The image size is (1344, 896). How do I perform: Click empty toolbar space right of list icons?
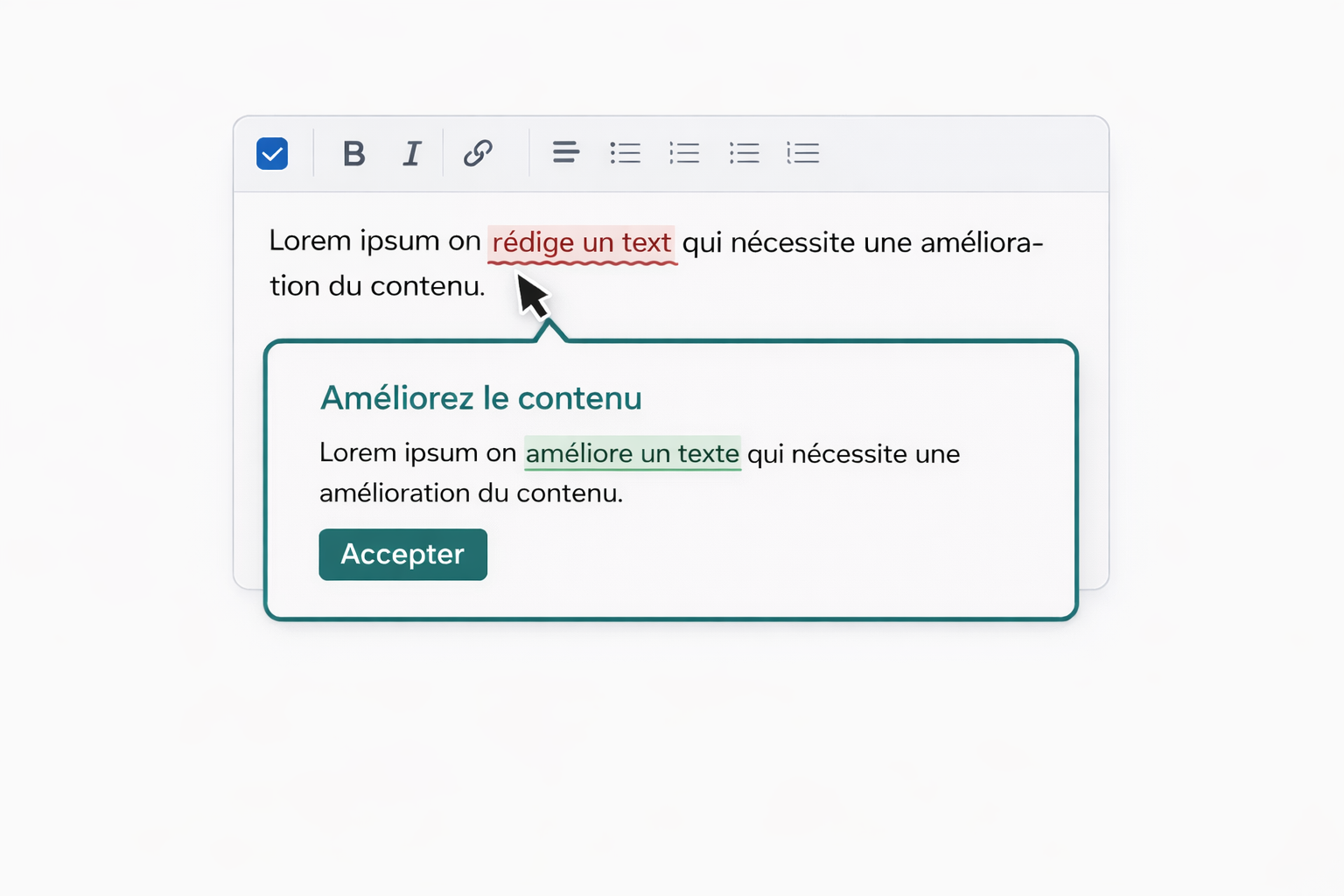[962, 154]
